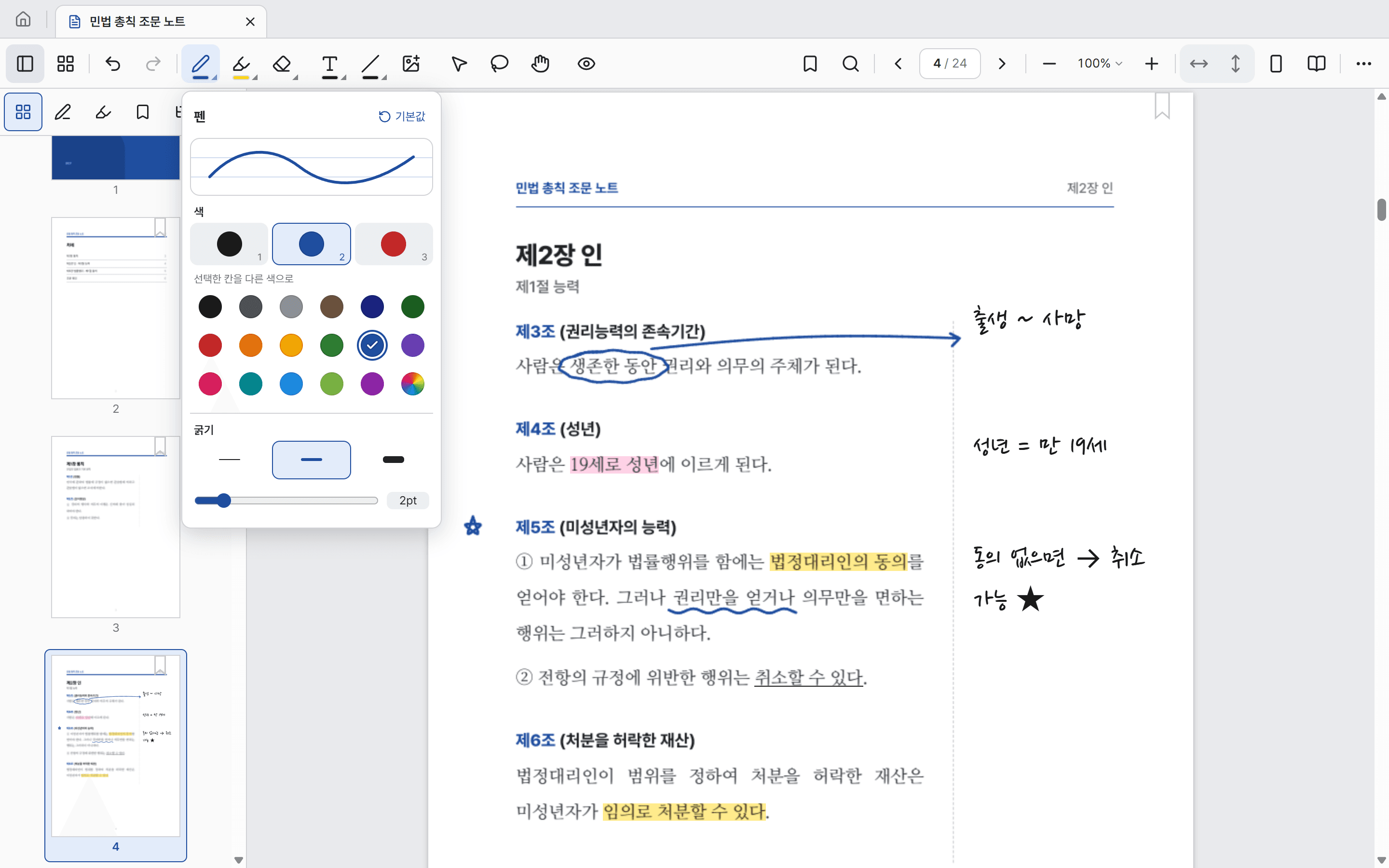Switch to single page view

[1276, 63]
